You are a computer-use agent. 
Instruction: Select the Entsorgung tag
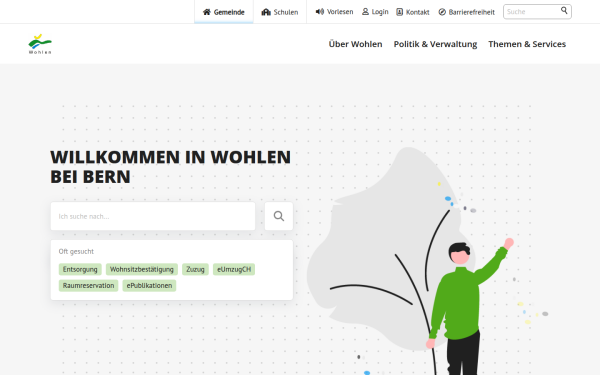pos(80,269)
